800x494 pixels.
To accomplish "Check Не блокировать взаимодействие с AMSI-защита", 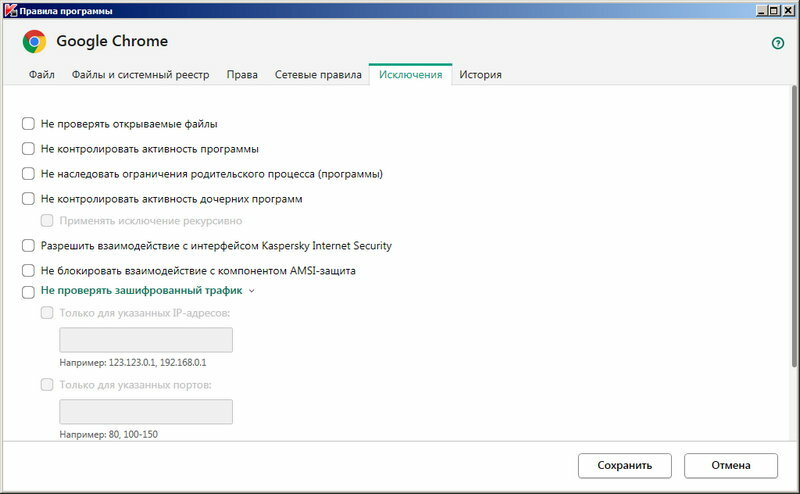I will 28,270.
